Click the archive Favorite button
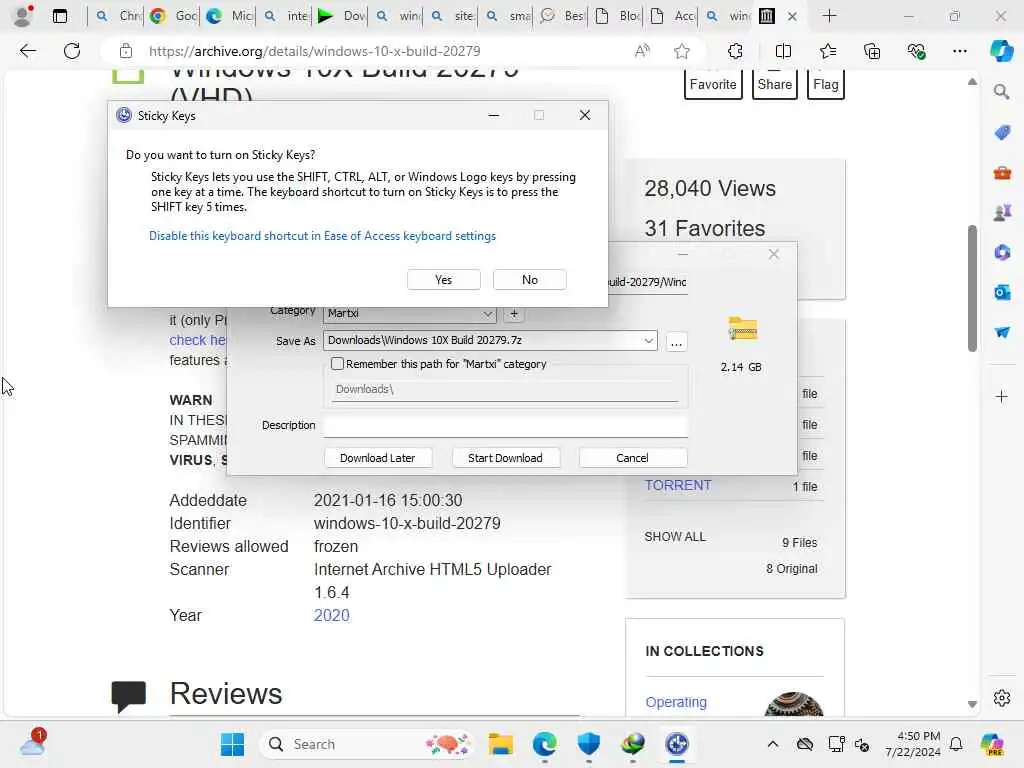This screenshot has width=1024, height=768. (x=713, y=84)
